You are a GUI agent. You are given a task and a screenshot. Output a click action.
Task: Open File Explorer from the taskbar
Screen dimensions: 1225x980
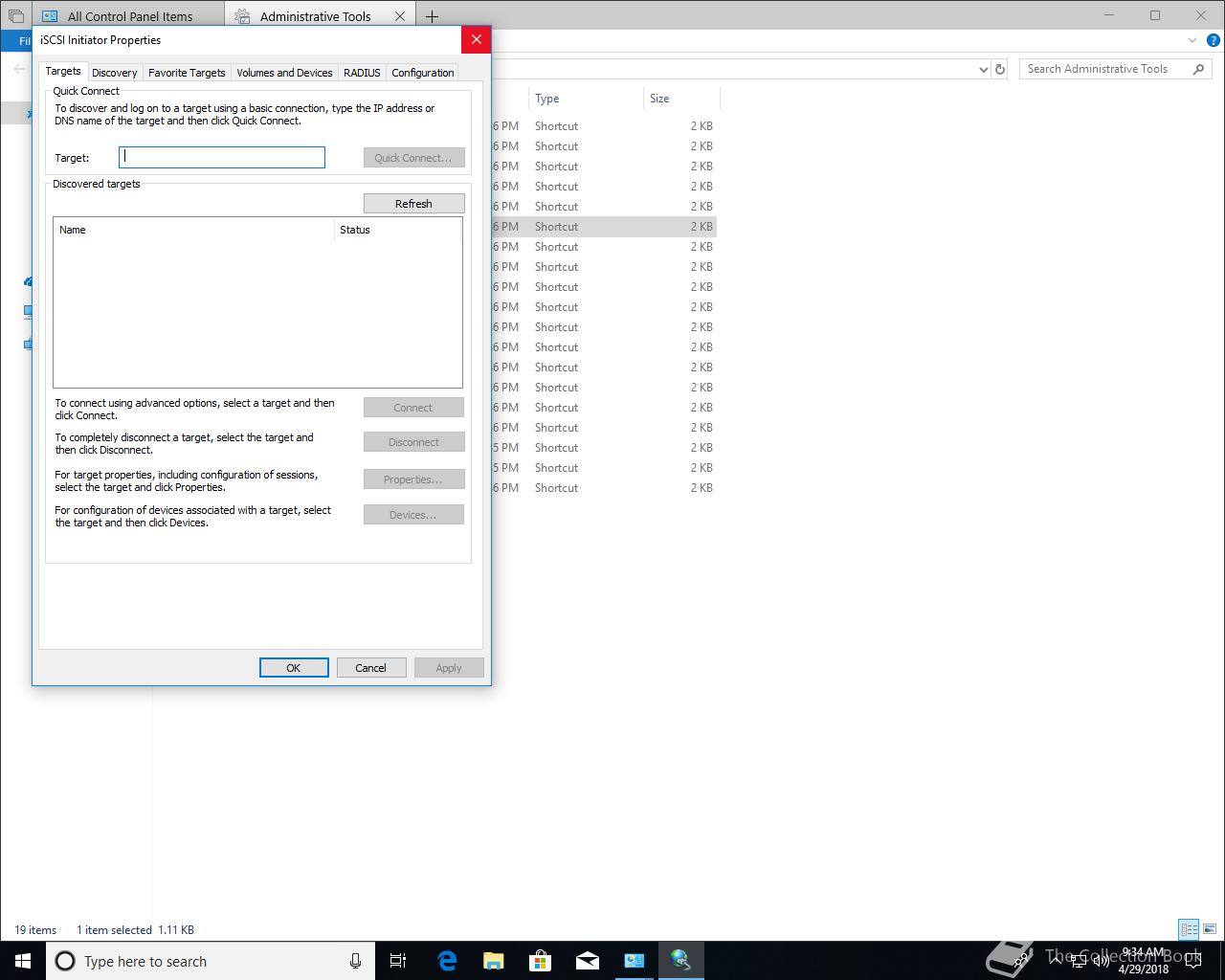[494, 961]
